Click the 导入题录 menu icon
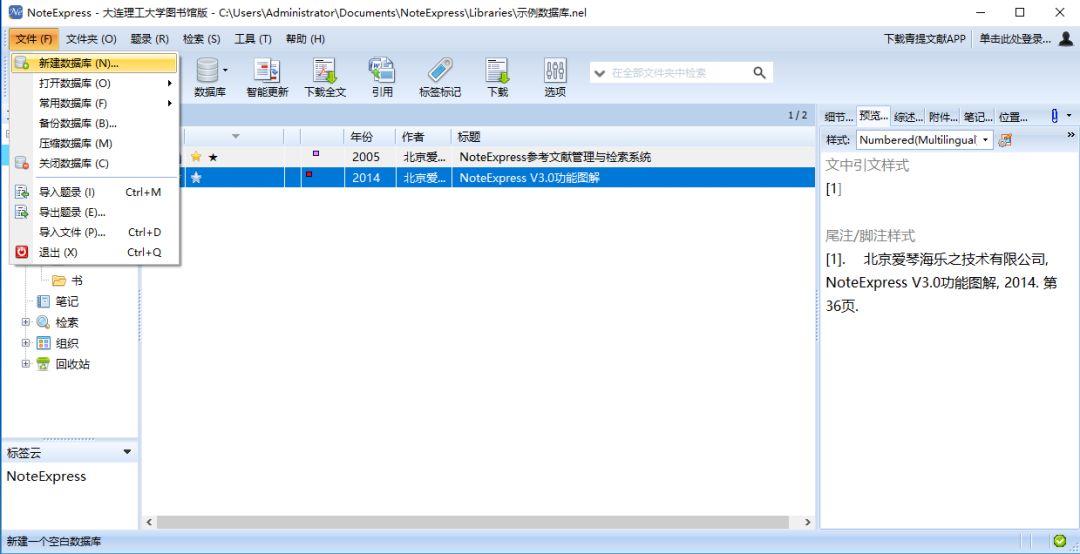 tap(22, 192)
